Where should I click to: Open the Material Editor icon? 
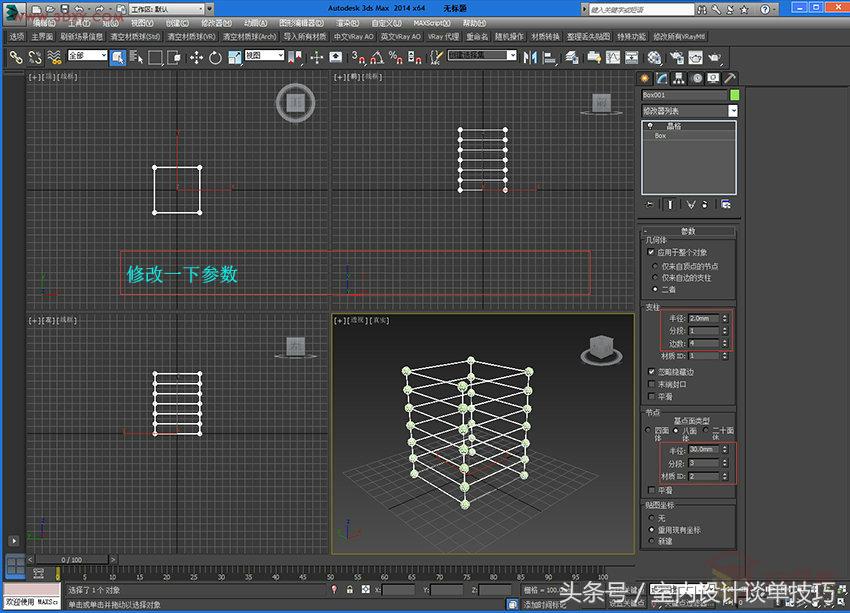click(x=654, y=57)
